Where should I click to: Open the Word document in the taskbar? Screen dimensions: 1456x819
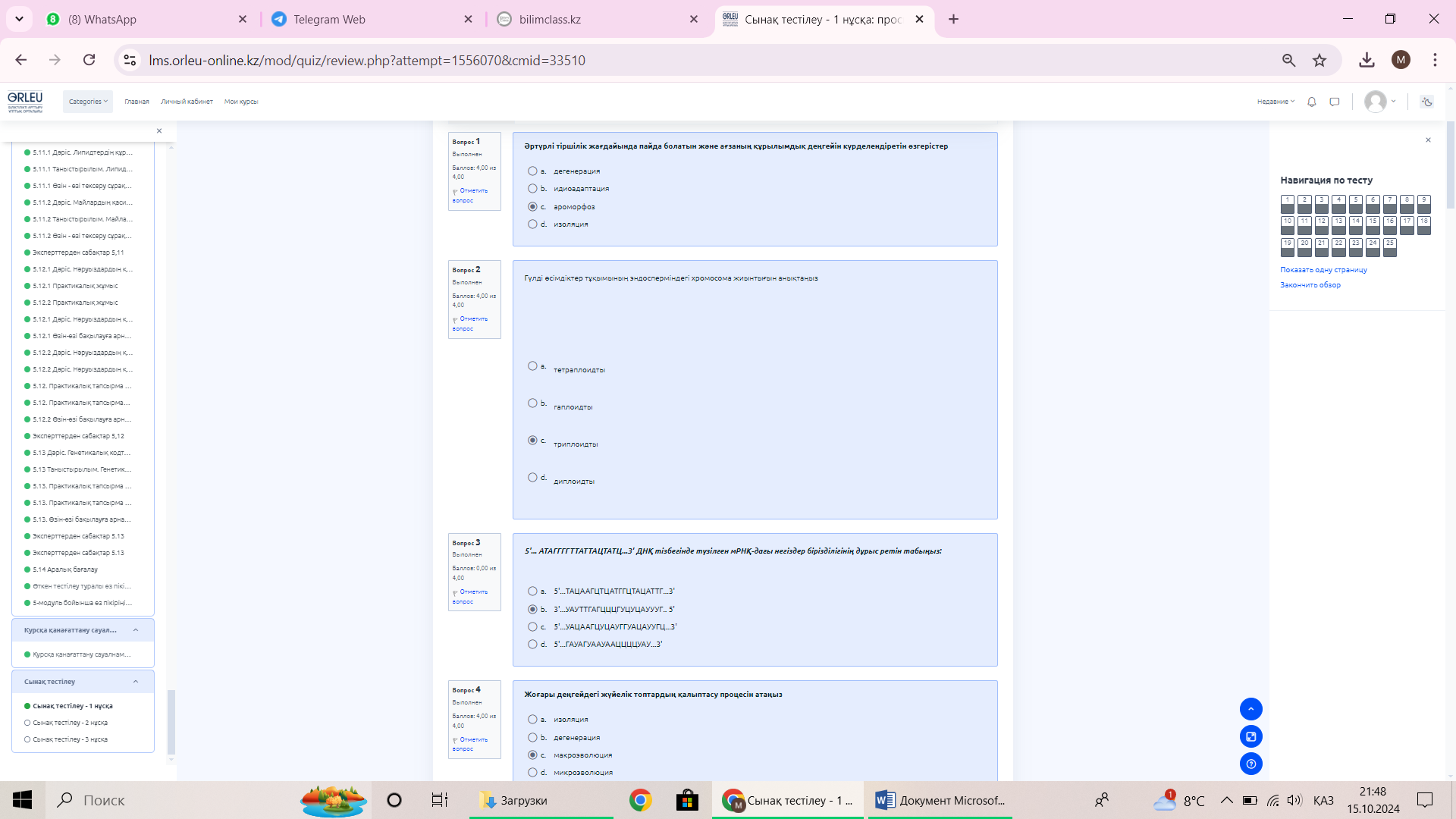(x=940, y=800)
